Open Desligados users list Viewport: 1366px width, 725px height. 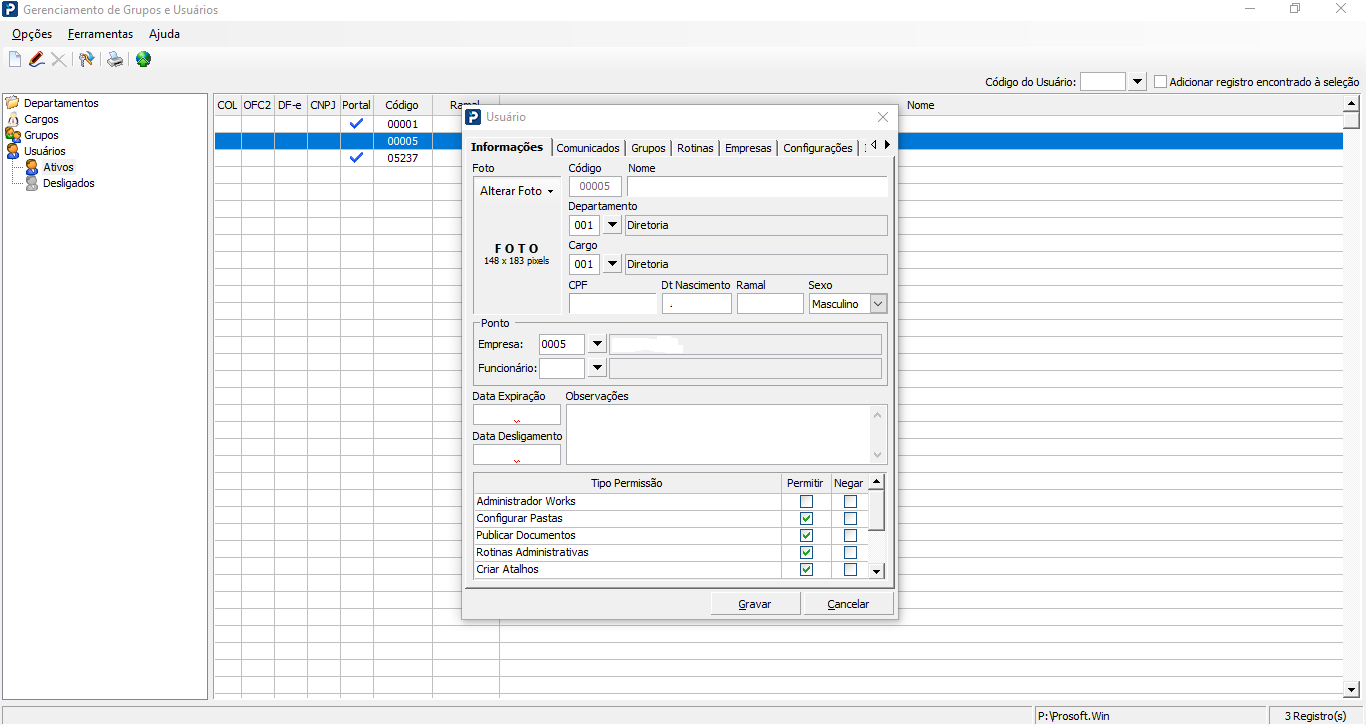[x=68, y=183]
